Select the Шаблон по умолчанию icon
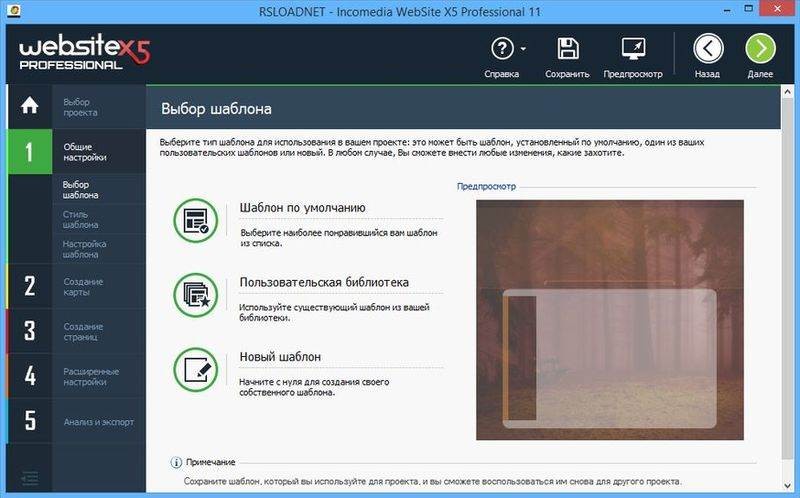The height and width of the screenshot is (498, 800). coord(195,220)
